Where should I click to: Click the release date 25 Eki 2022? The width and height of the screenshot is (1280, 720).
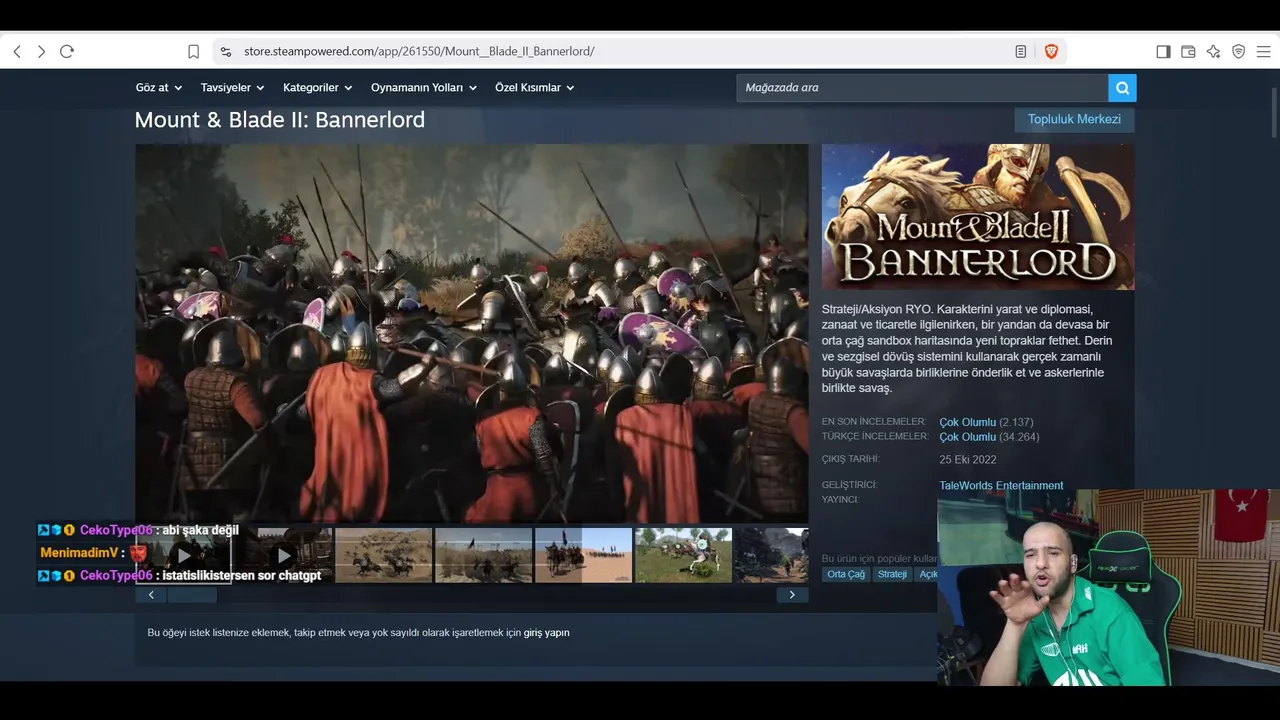click(x=968, y=460)
